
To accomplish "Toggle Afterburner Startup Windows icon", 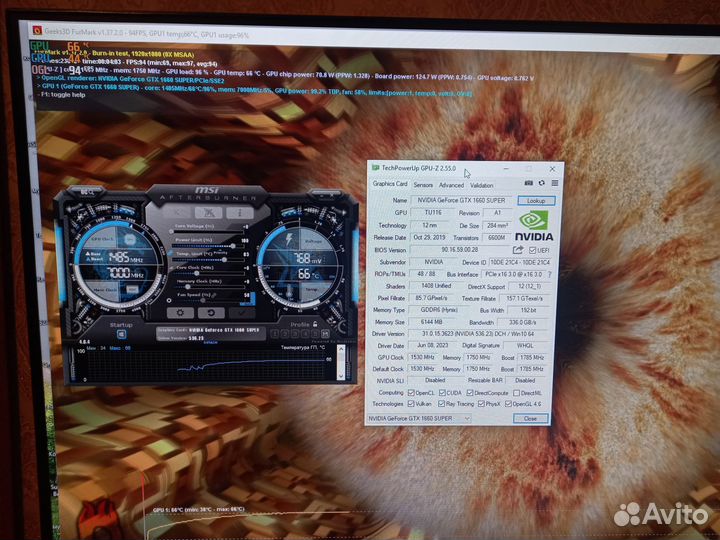I will [121, 335].
